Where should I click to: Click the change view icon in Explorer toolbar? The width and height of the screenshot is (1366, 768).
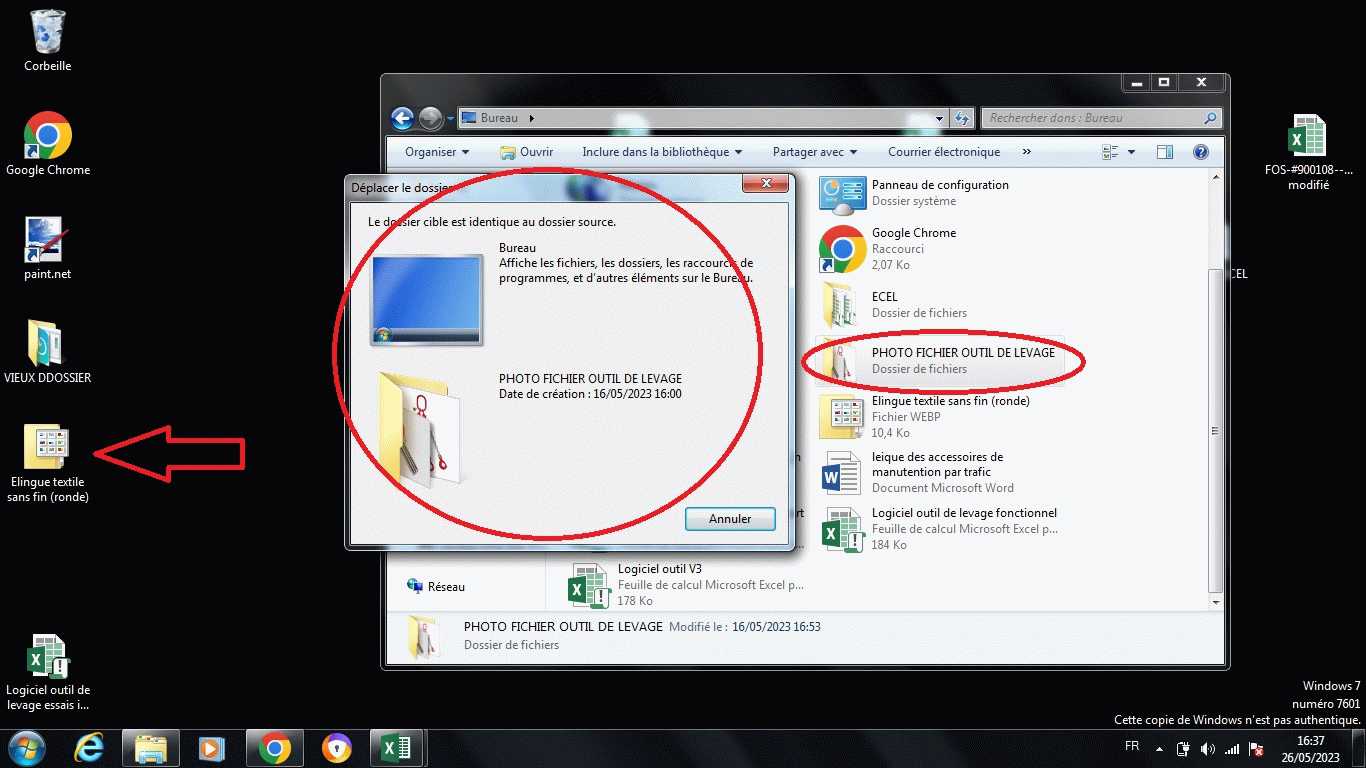coord(1110,152)
